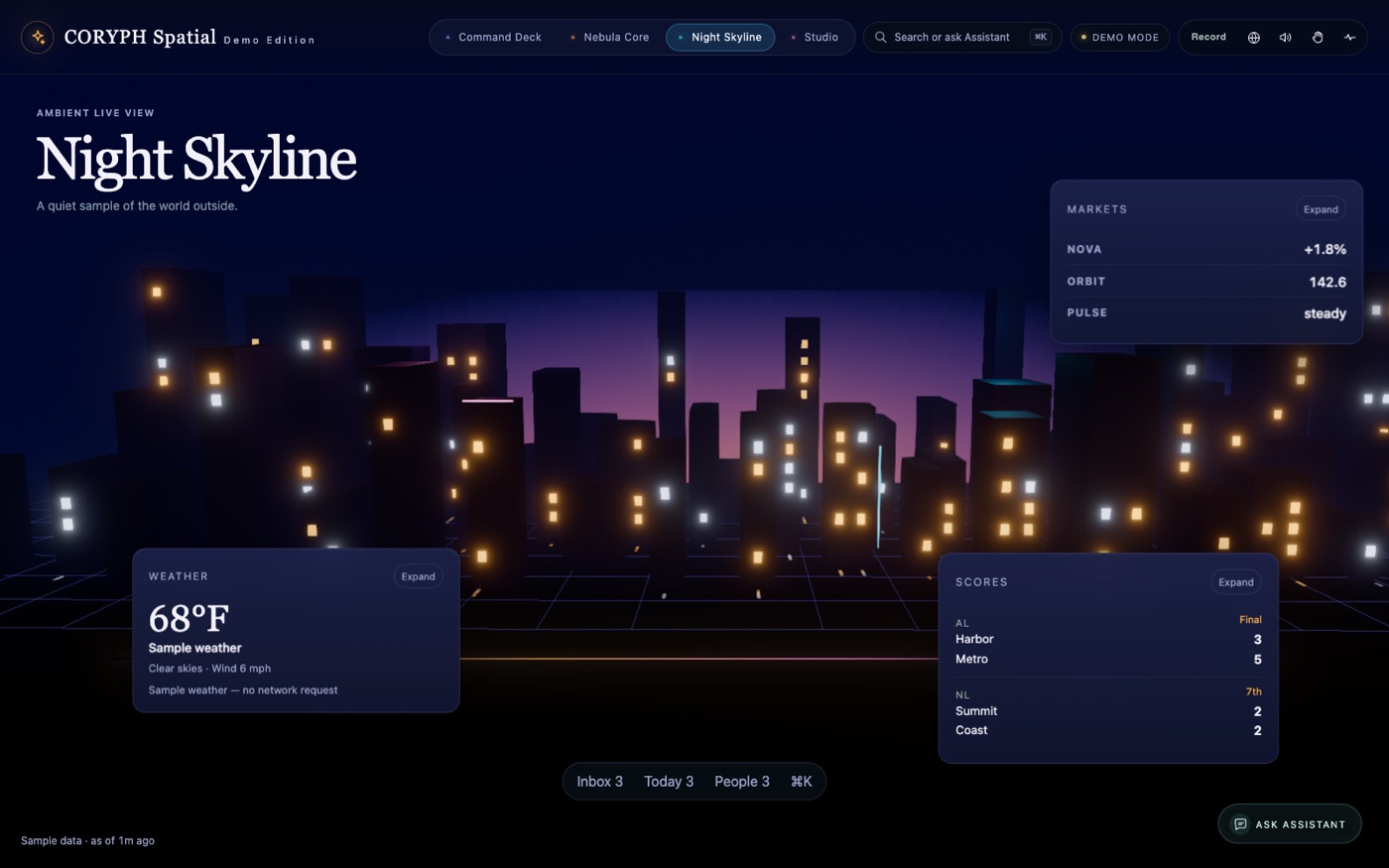1389x868 pixels.
Task: Expand the Weather card
Action: [418, 576]
